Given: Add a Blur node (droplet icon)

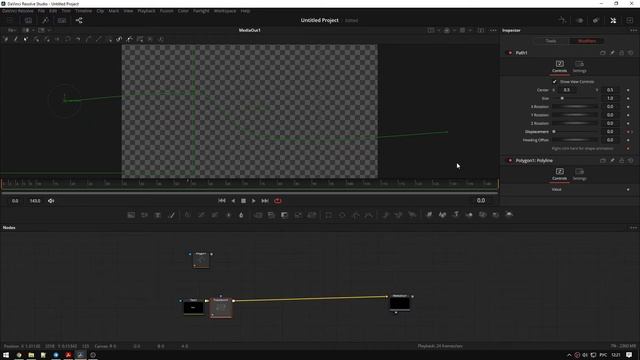Looking at the screenshot, I should 241,215.
